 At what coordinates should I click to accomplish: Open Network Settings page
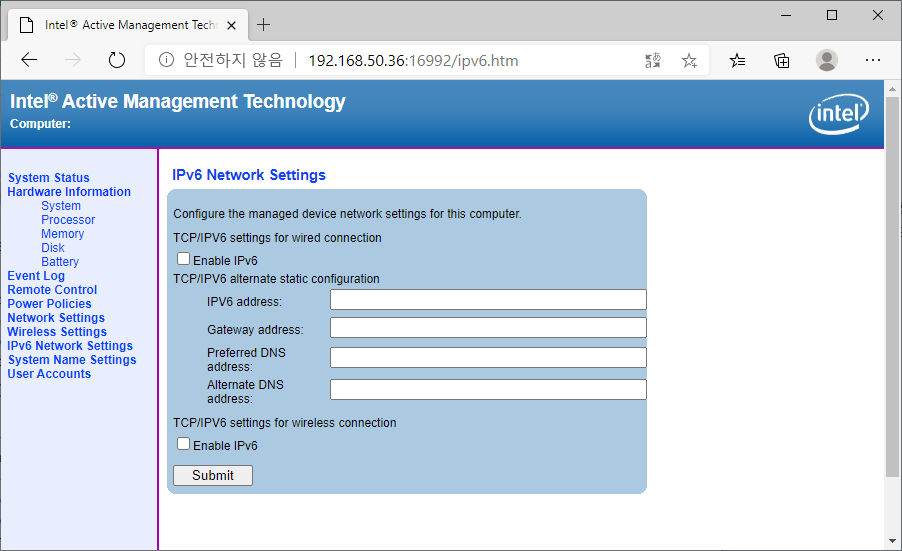click(x=56, y=317)
